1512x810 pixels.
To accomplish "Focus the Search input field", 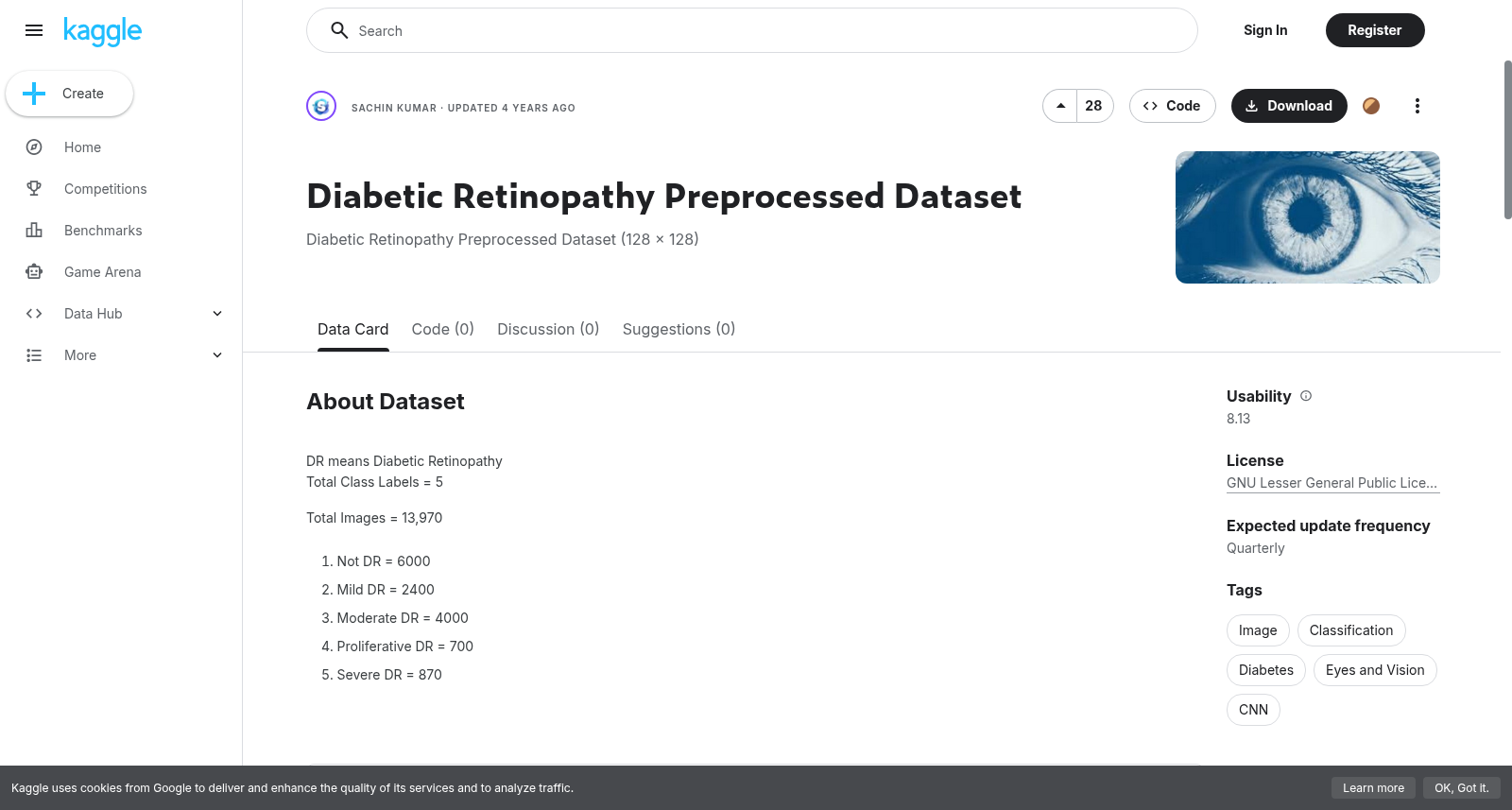I will coord(752,30).
